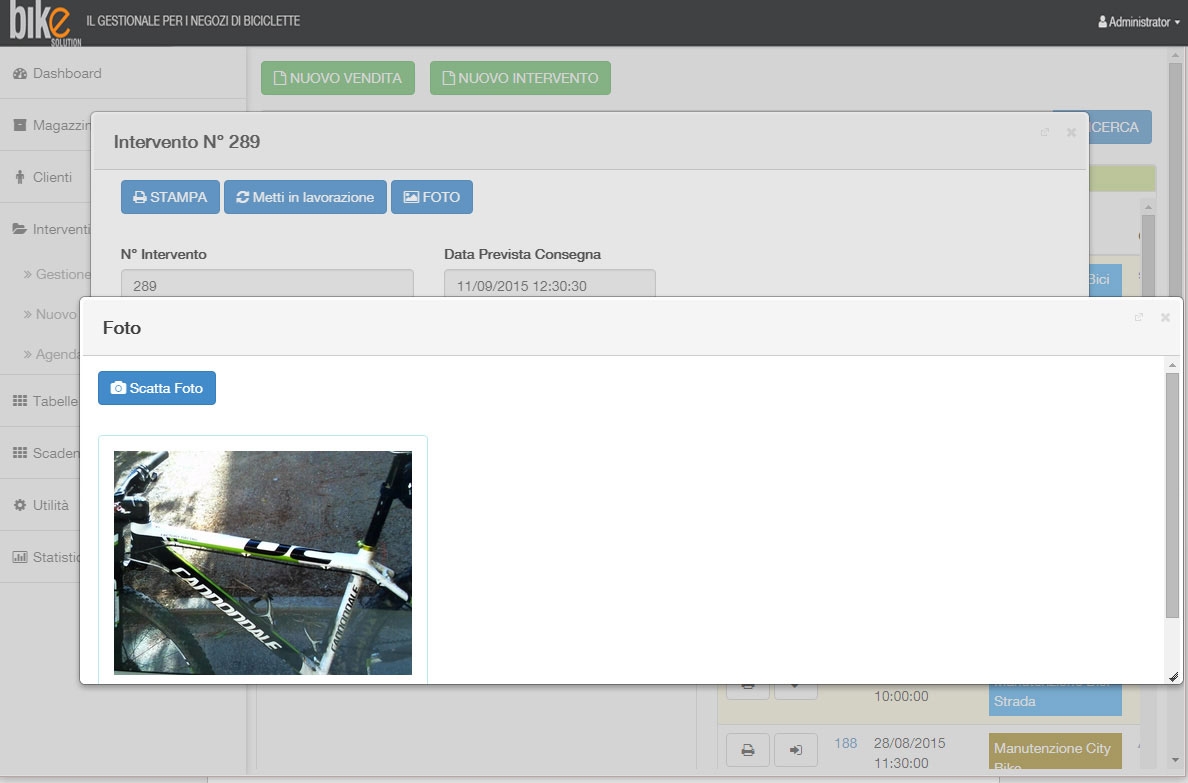Click the Interventi open-folder icon
Viewport: 1188px width, 783px height.
coord(20,229)
